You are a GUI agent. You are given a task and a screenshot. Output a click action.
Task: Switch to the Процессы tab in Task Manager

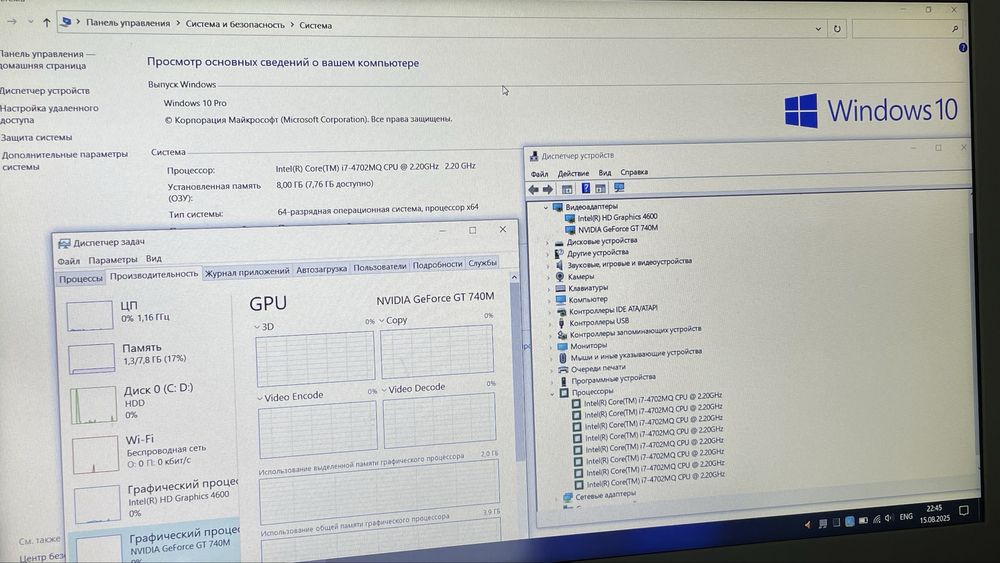pos(81,279)
